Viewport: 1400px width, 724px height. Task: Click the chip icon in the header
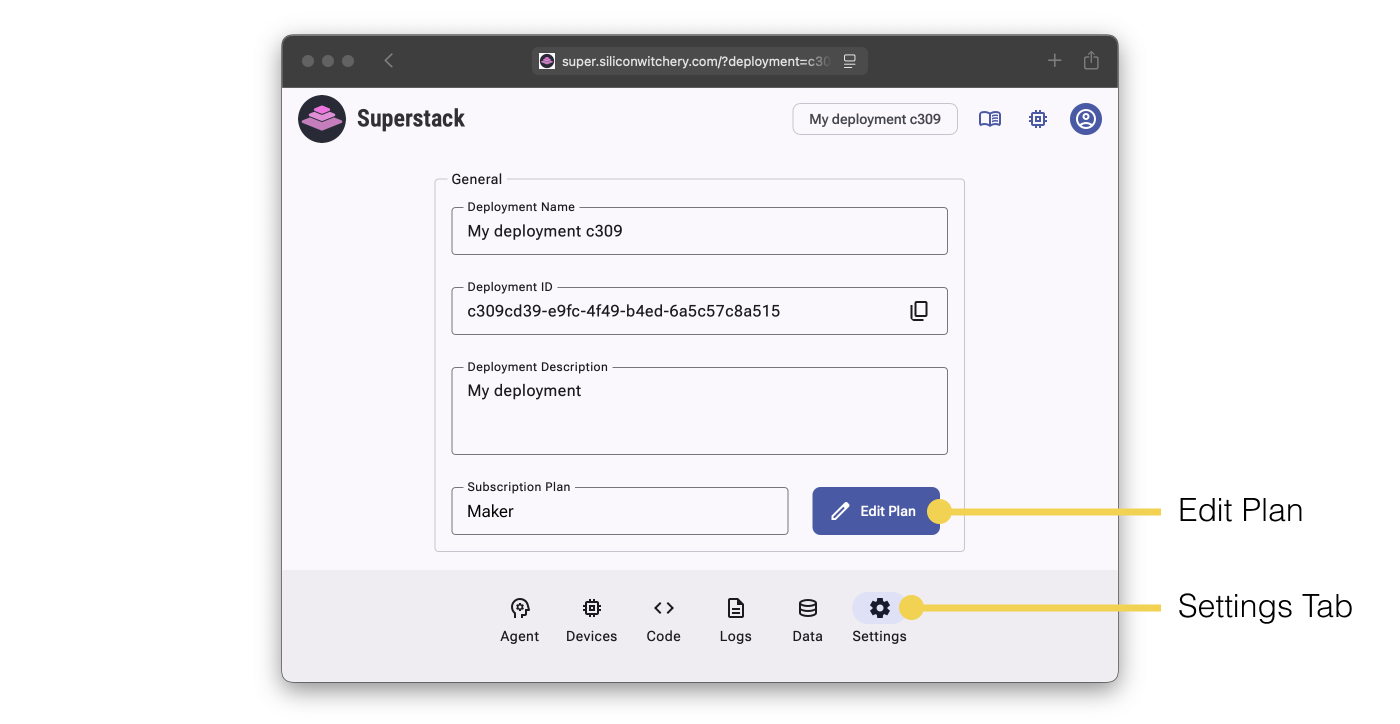click(x=1038, y=119)
